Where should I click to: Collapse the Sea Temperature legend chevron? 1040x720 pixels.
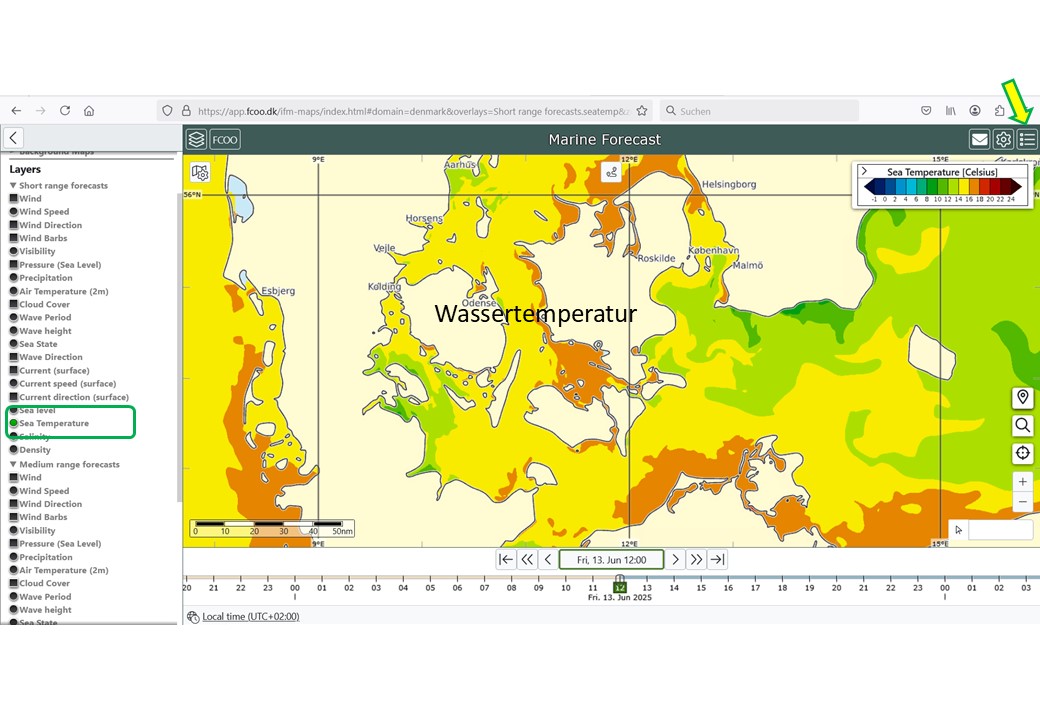pyautogui.click(x=864, y=172)
